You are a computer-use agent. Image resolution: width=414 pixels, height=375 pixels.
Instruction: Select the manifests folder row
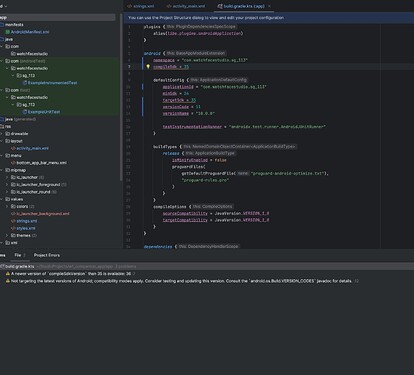pos(59,25)
